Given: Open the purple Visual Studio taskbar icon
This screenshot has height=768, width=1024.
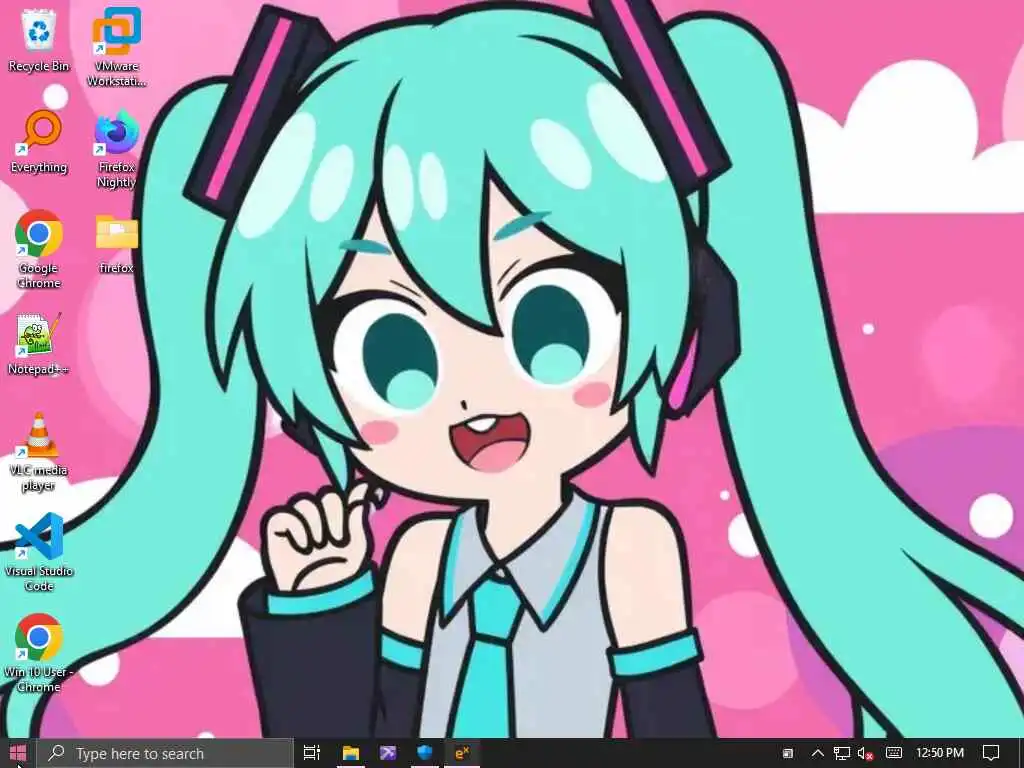Looking at the screenshot, I should (388, 753).
